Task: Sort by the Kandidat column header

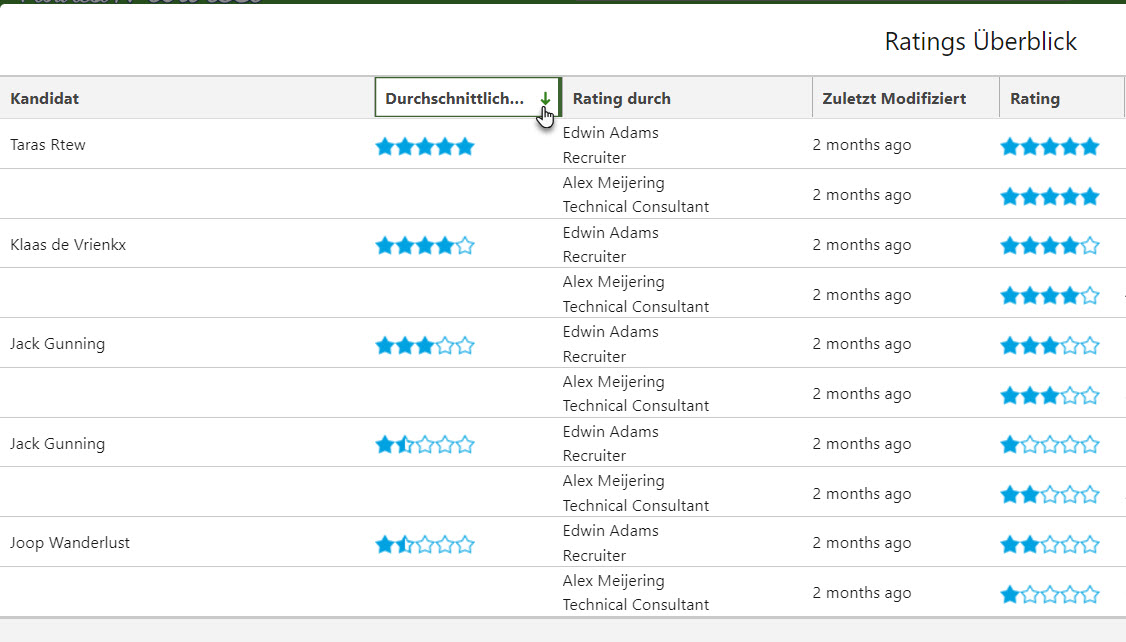Action: 45,98
